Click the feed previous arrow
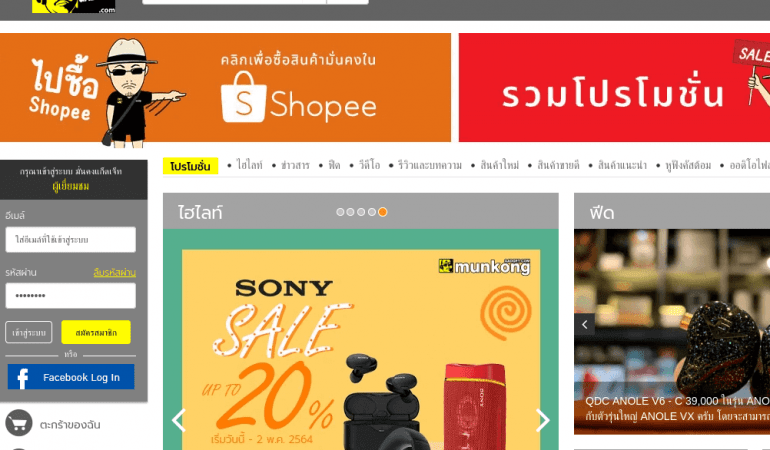This screenshot has height=450, width=770. [584, 324]
